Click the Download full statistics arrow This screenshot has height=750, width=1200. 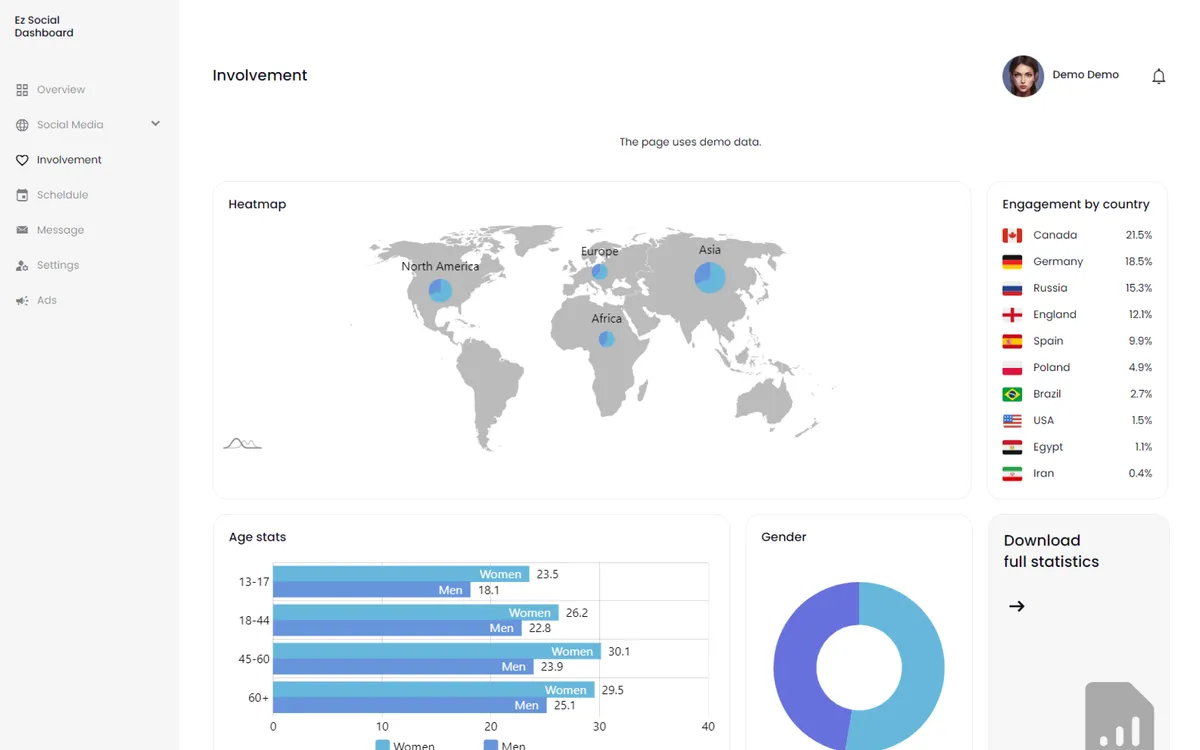(1017, 606)
